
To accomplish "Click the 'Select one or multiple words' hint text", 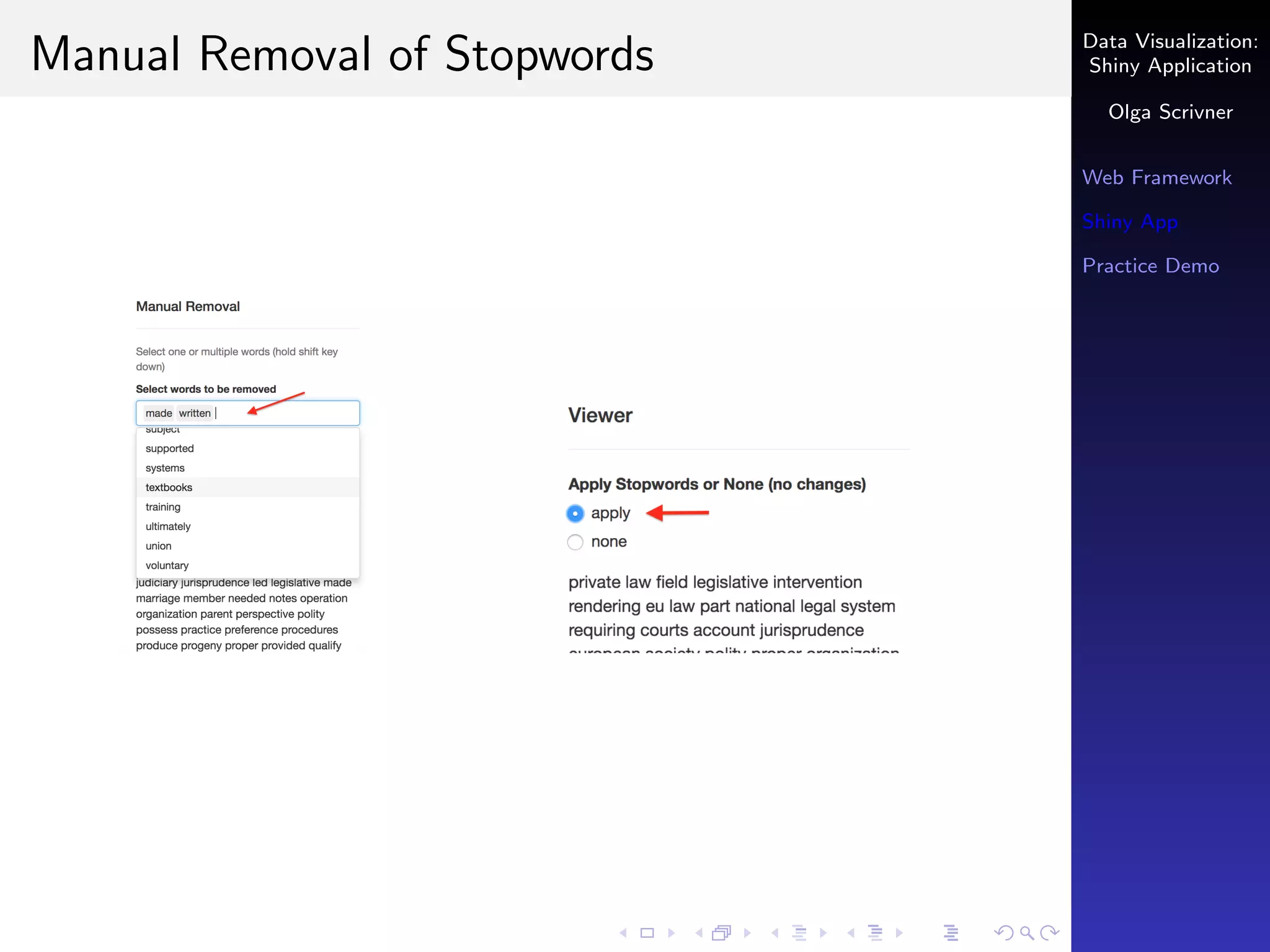I will 237,359.
